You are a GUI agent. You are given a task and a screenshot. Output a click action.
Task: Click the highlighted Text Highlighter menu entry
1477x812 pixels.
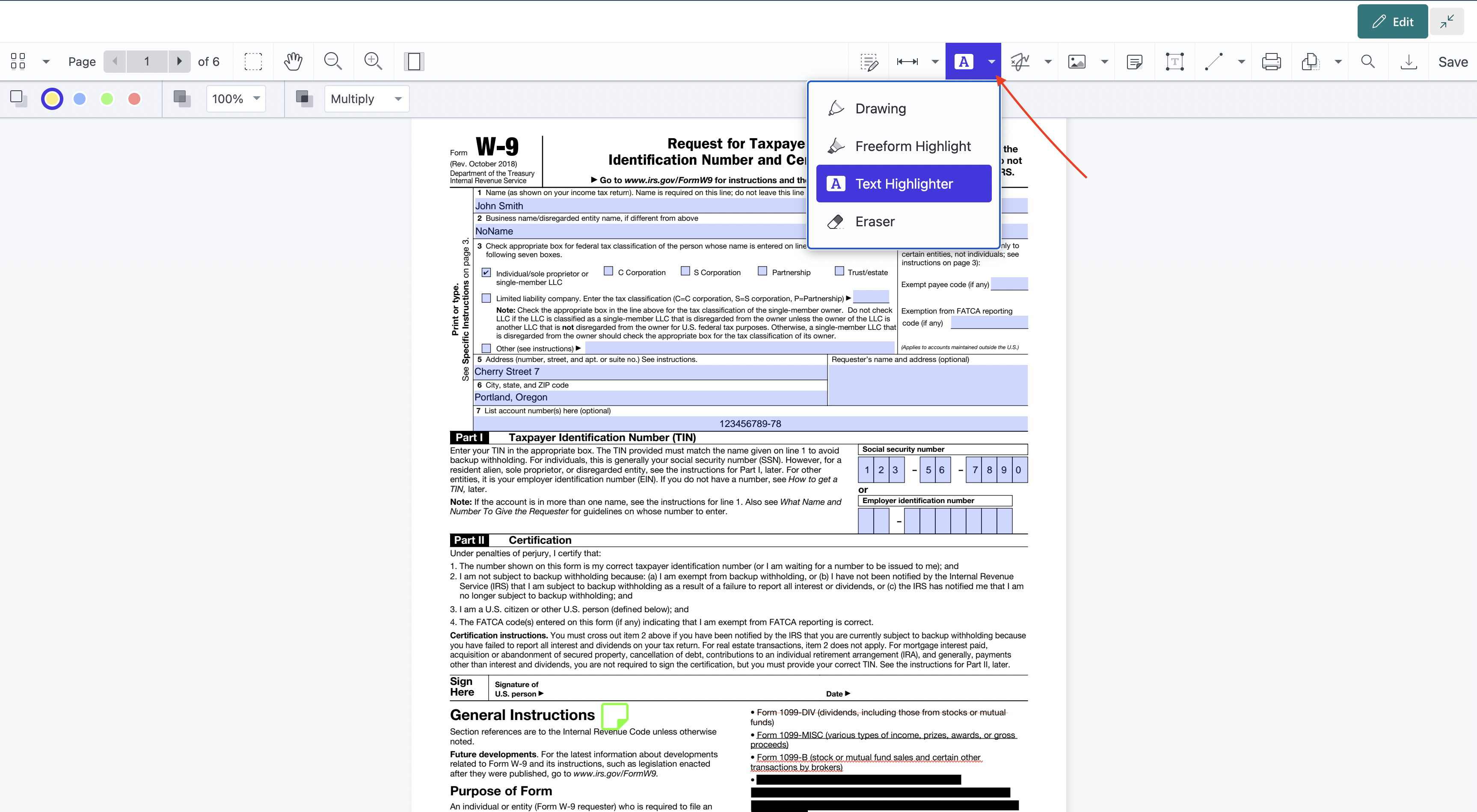coord(904,184)
